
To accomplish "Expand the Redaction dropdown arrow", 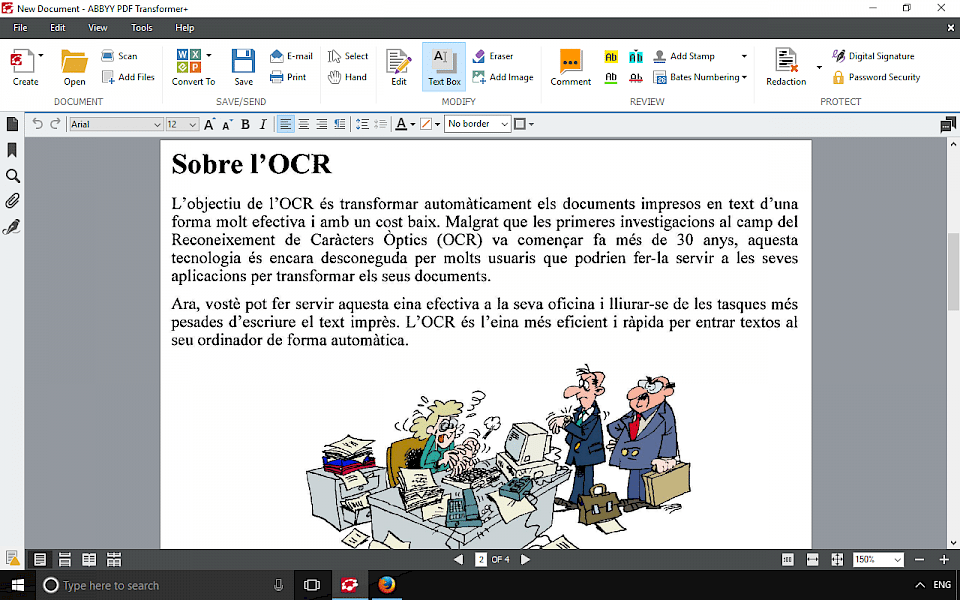I will 819,67.
